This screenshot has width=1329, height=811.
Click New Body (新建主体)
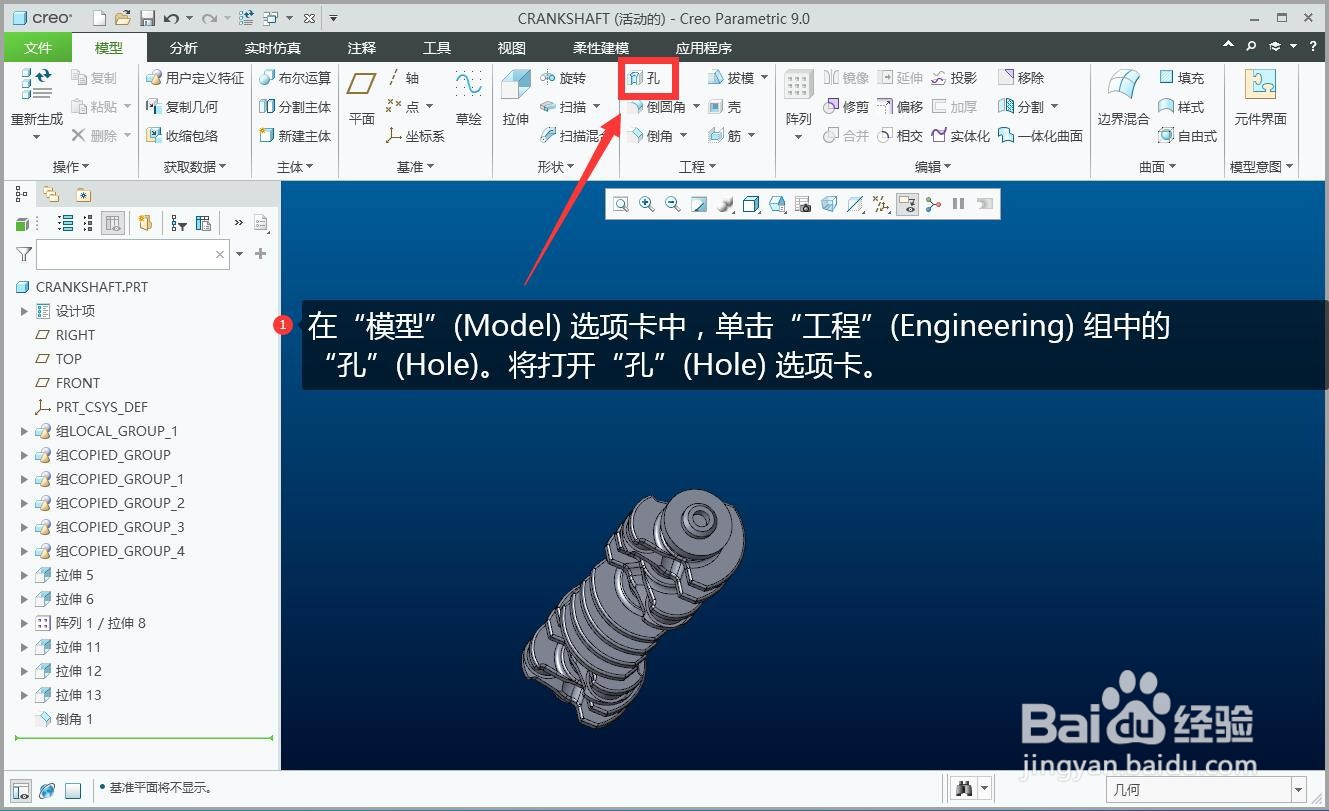click(295, 136)
